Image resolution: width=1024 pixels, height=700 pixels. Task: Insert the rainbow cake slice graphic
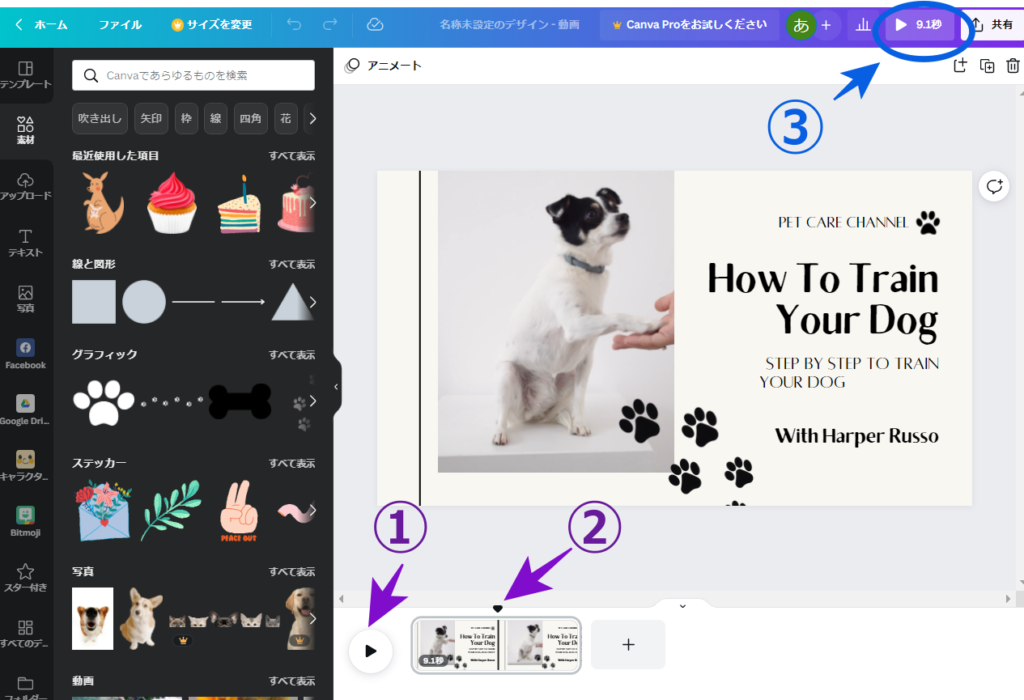(x=239, y=204)
